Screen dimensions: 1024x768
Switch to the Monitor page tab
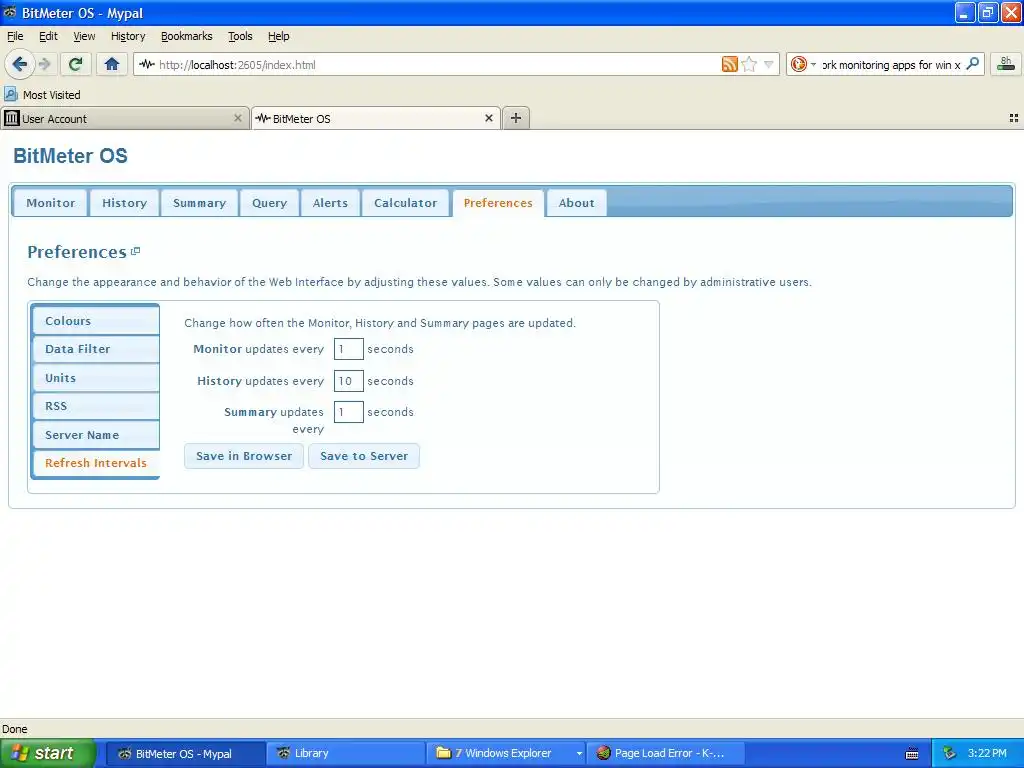pos(50,203)
